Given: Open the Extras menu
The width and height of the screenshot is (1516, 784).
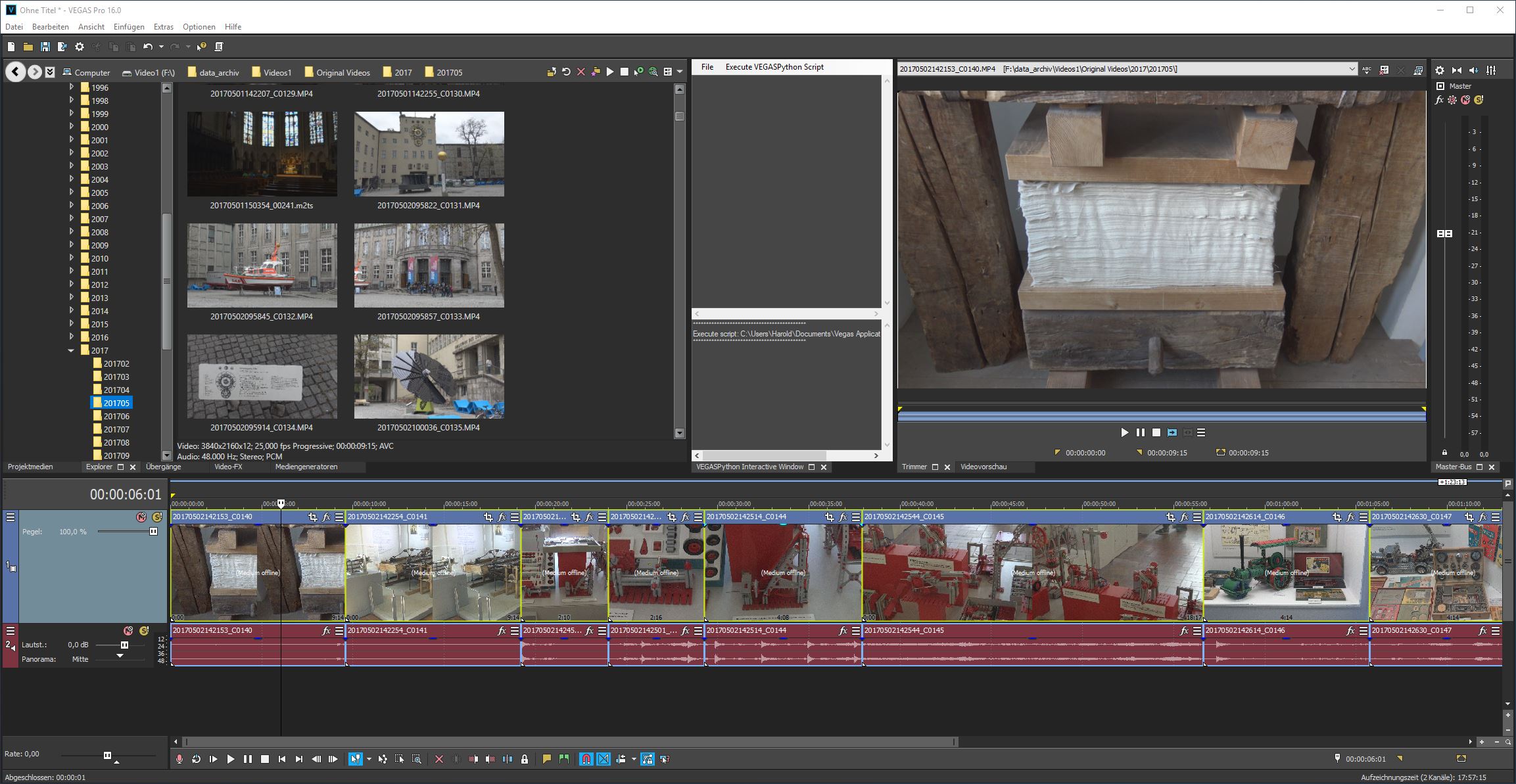Looking at the screenshot, I should coord(163,27).
